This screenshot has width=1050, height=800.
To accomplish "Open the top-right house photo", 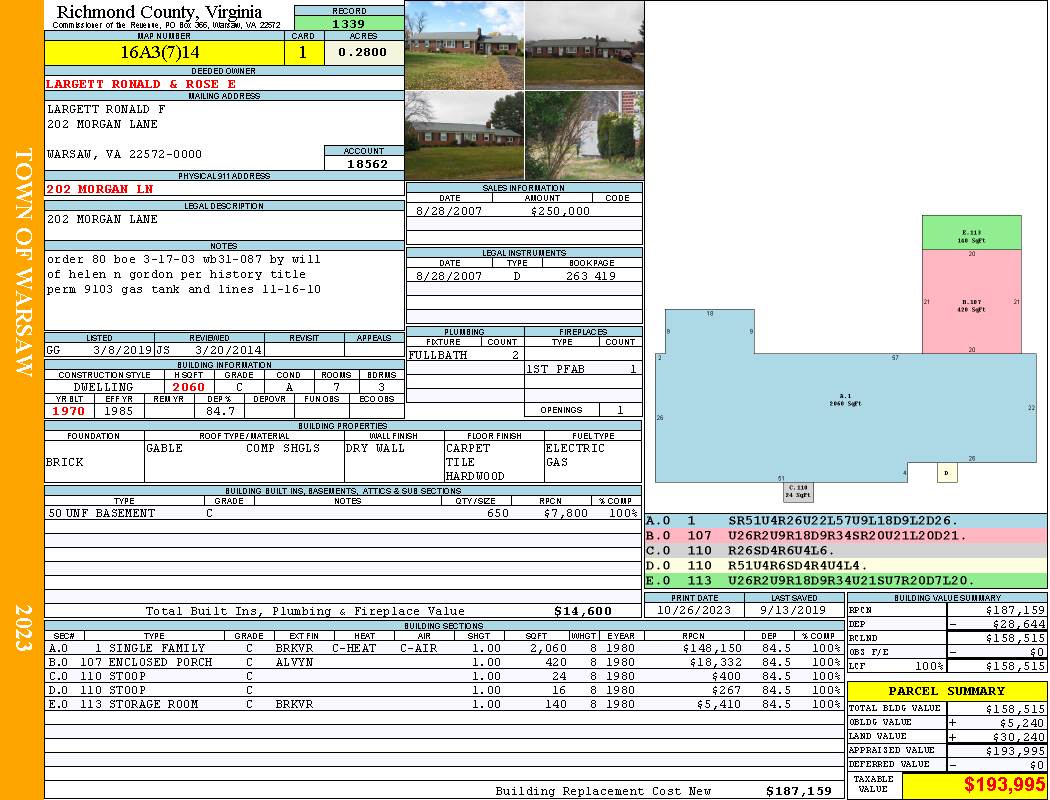I will tap(584, 45).
